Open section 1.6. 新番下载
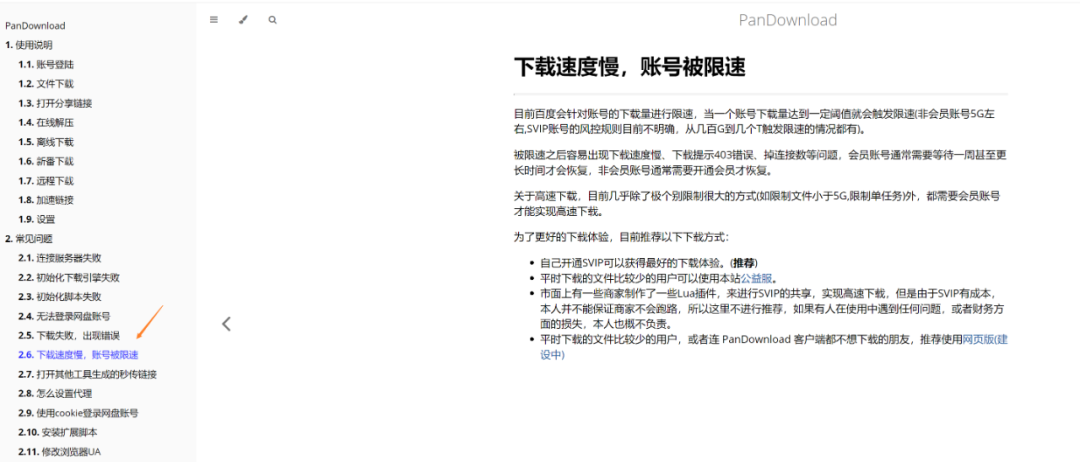 (46, 161)
